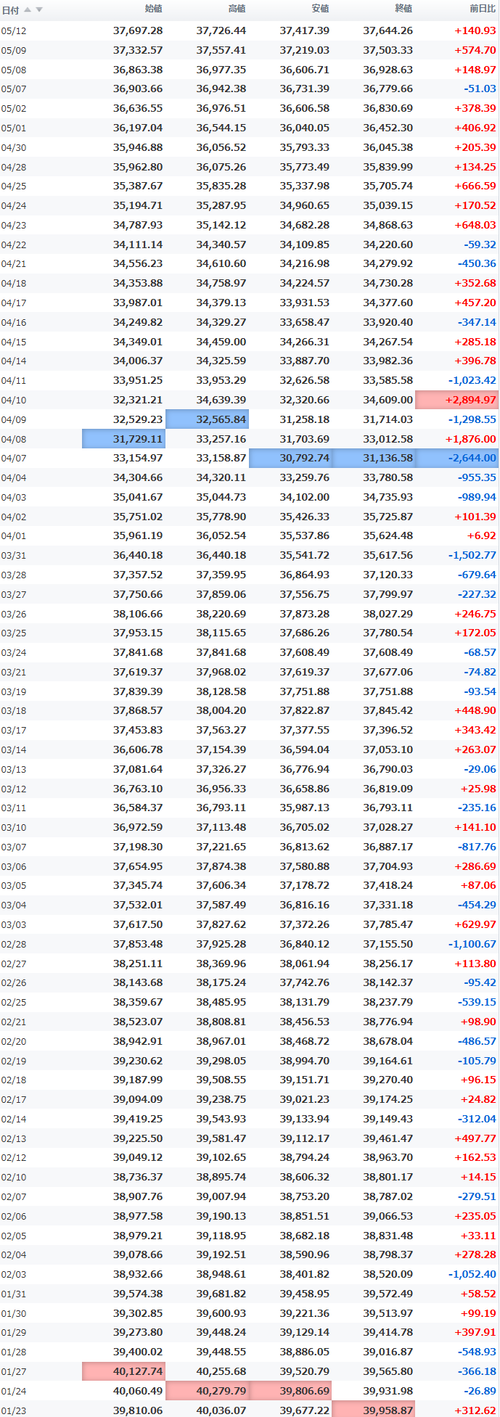Select opening value 38,942.91
Screen dimensions: 500x1417
pyautogui.click(x=138, y=1039)
